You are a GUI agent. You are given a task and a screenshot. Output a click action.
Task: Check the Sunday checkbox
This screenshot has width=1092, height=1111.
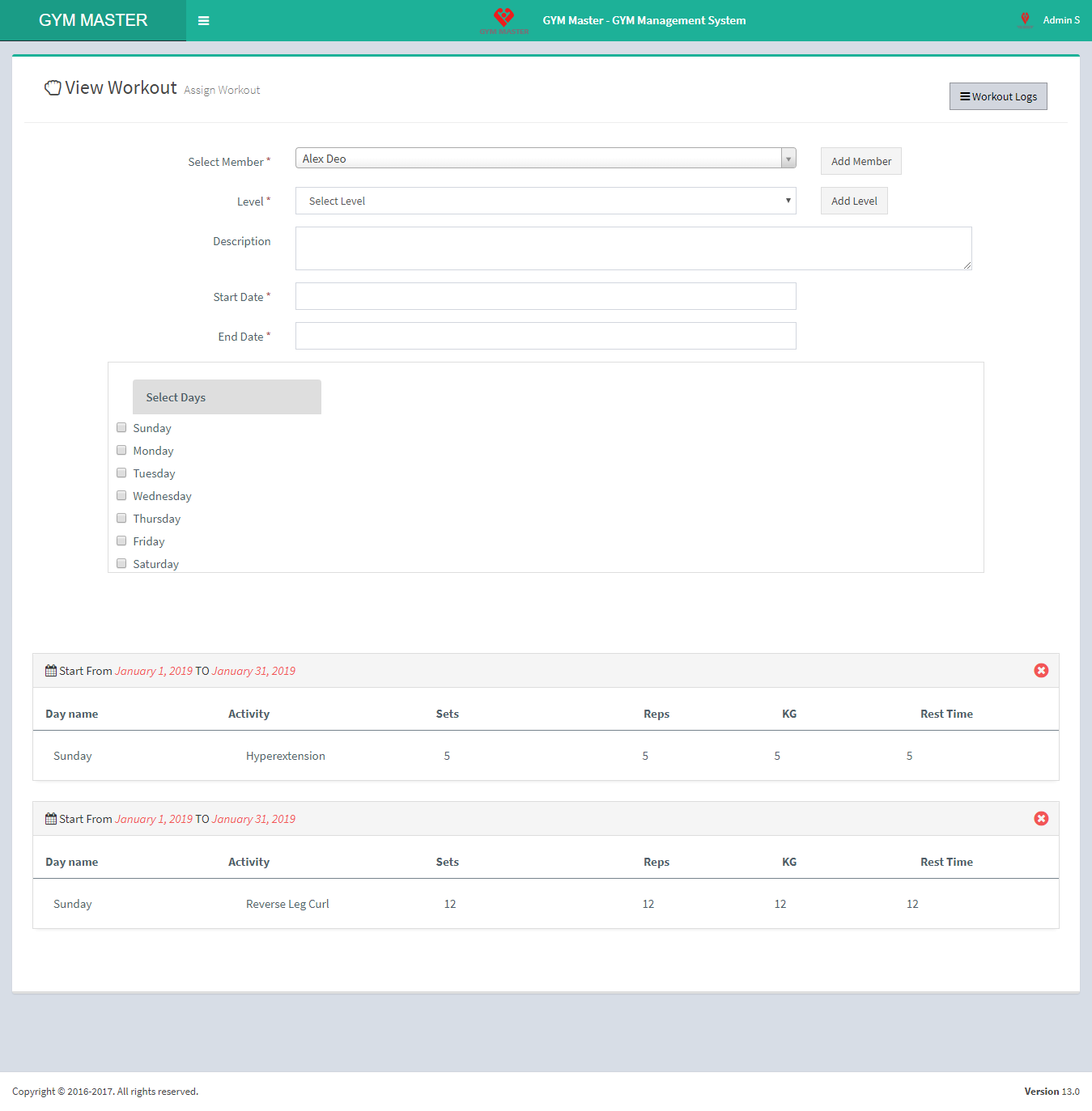(121, 428)
